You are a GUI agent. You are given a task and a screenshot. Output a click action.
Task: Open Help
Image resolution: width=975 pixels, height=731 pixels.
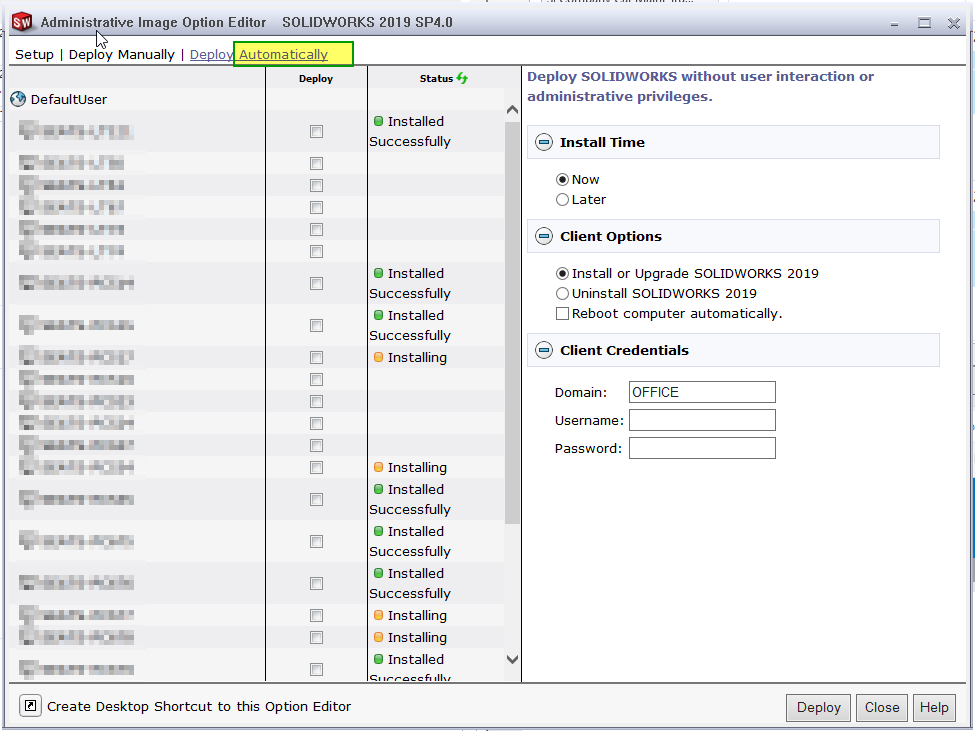coord(934,707)
